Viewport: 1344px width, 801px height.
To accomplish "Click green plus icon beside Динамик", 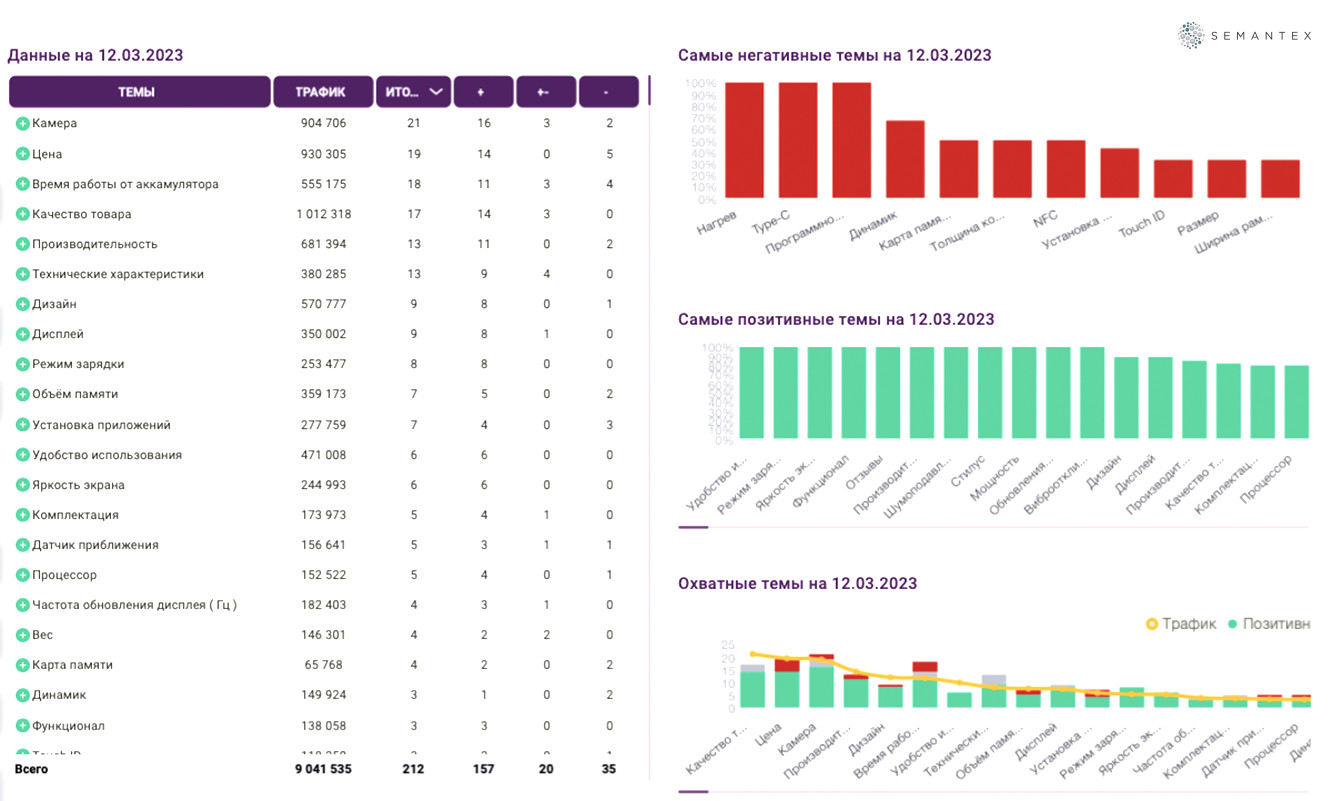I will point(22,695).
